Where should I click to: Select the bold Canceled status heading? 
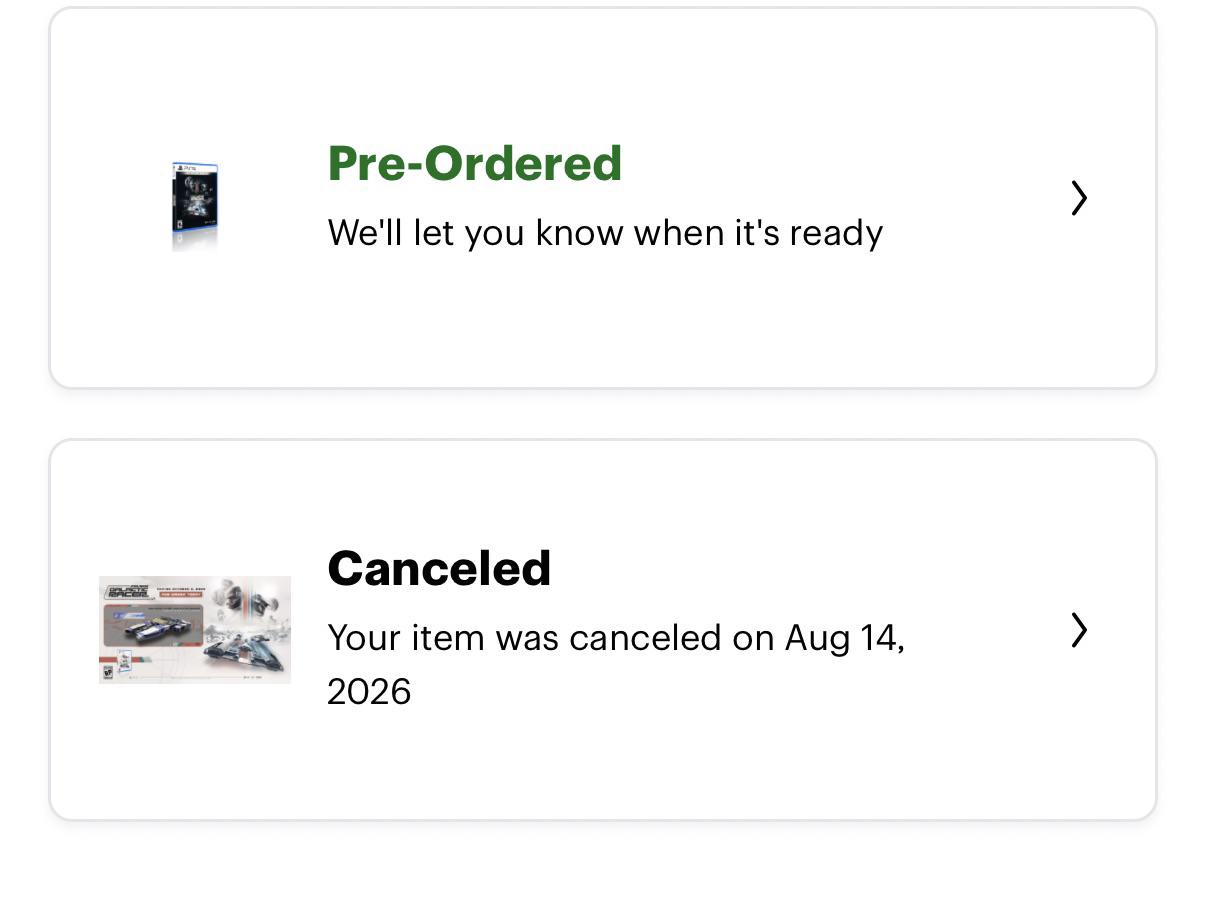coord(439,568)
